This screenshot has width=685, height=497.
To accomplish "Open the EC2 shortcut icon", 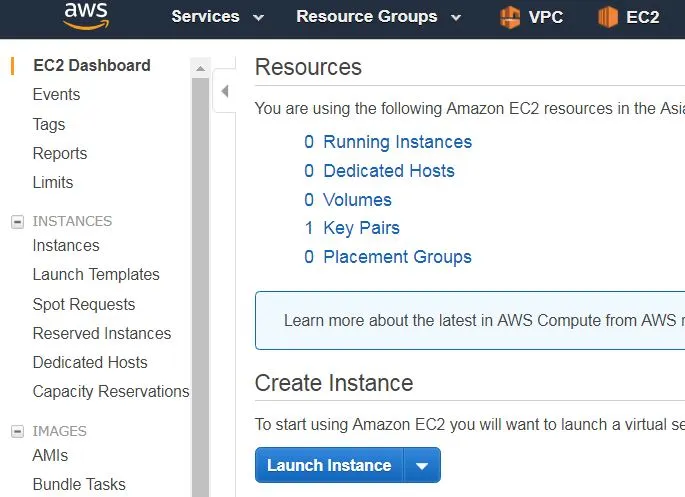I will pos(608,17).
